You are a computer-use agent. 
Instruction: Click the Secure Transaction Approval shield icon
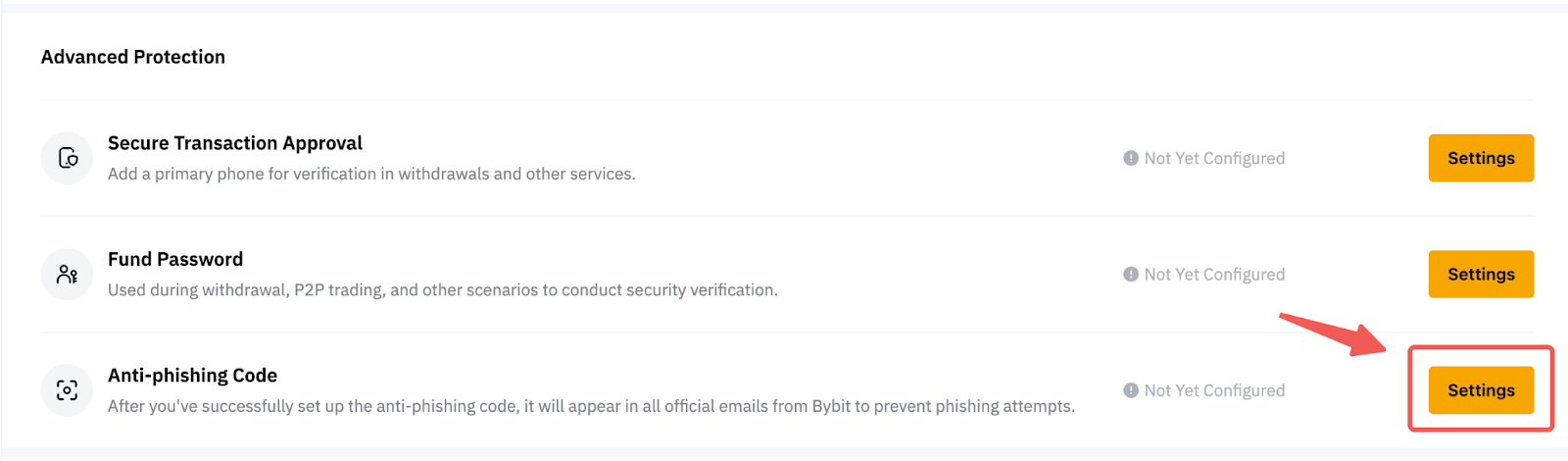(67, 158)
